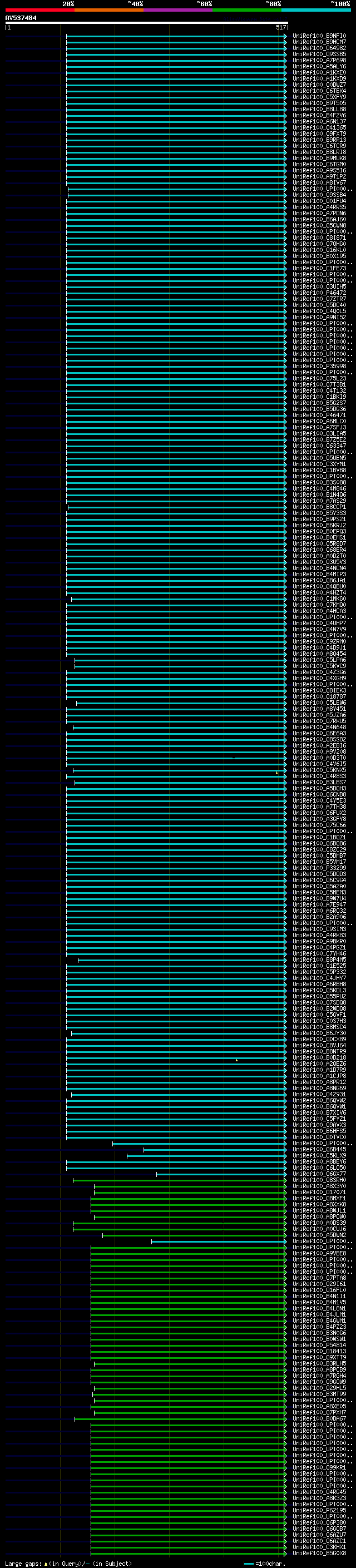The width and height of the screenshot is (356, 1568).
Task: Select hit UniRef100_C5KNX5
Action: point(319,770)
